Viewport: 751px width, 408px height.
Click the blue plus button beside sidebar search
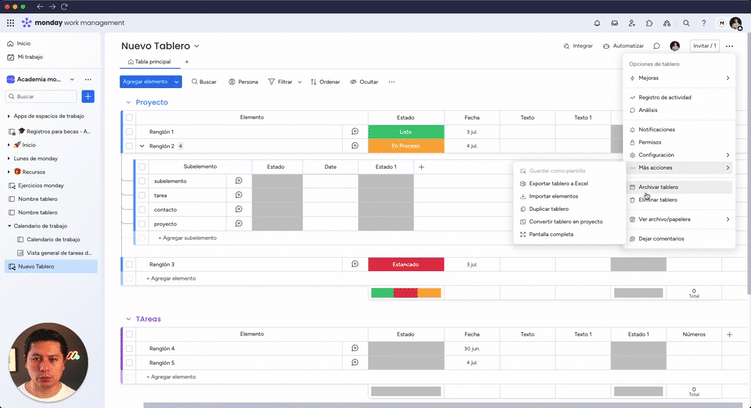(x=88, y=96)
